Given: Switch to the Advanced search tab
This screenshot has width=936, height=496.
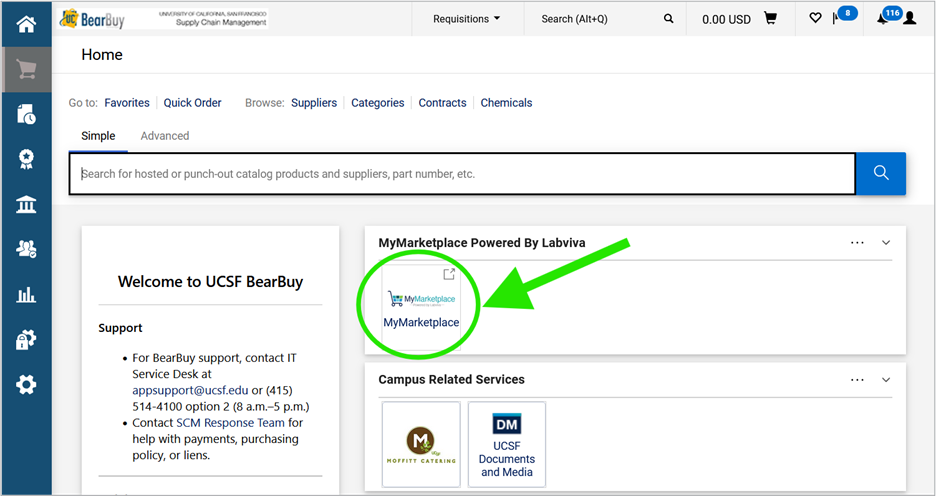Looking at the screenshot, I should tap(165, 136).
